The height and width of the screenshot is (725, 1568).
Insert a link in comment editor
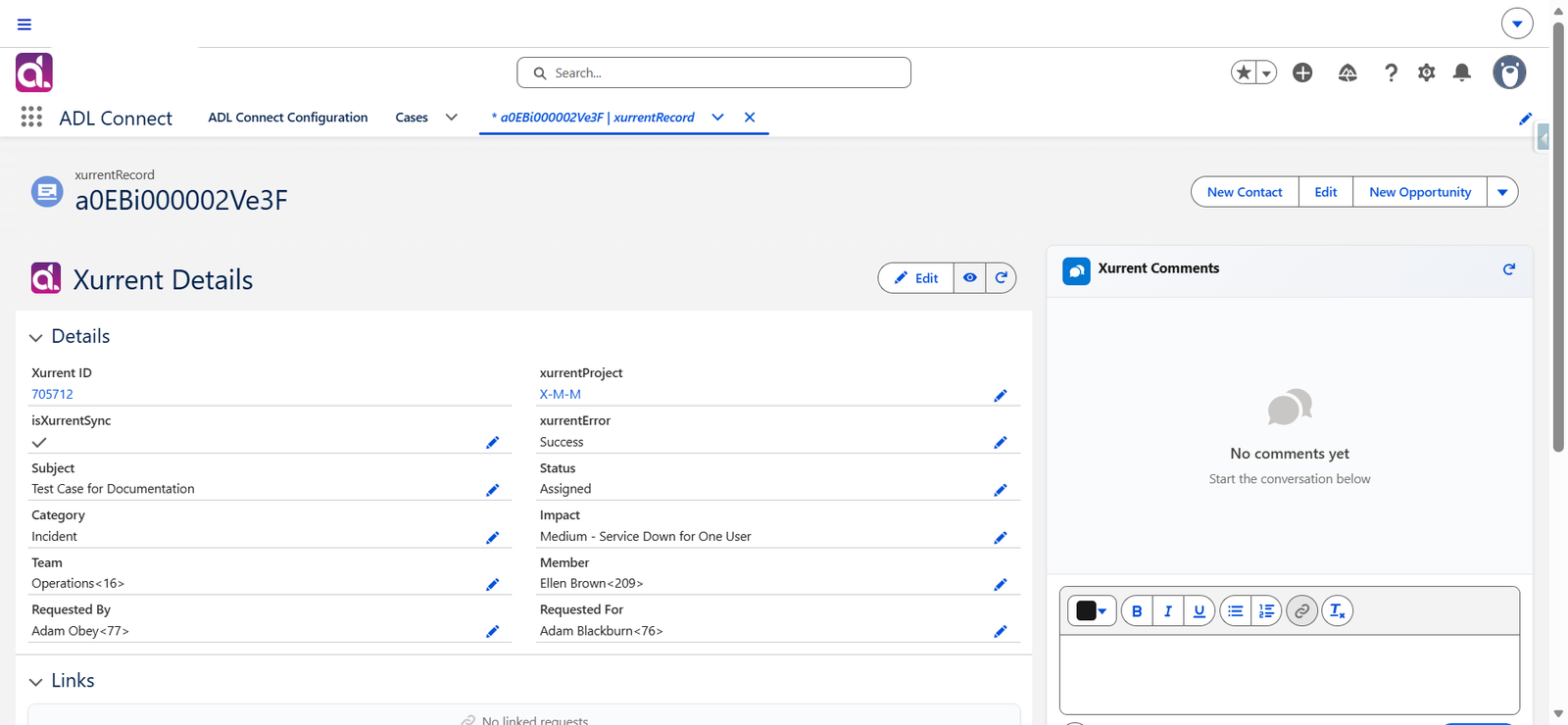coord(1301,610)
